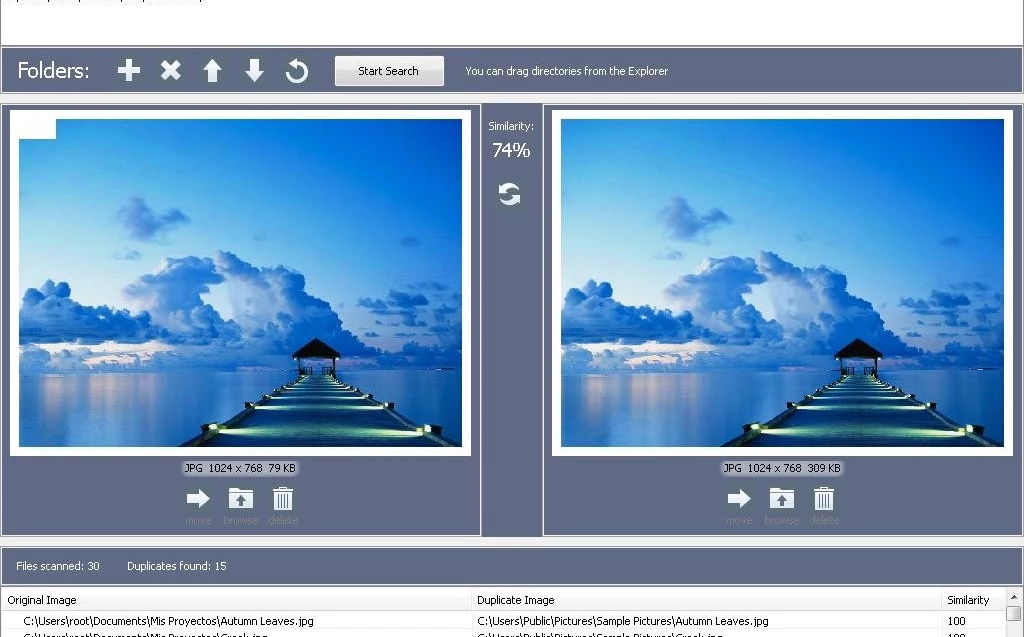Click the remove folder X icon

point(171,71)
